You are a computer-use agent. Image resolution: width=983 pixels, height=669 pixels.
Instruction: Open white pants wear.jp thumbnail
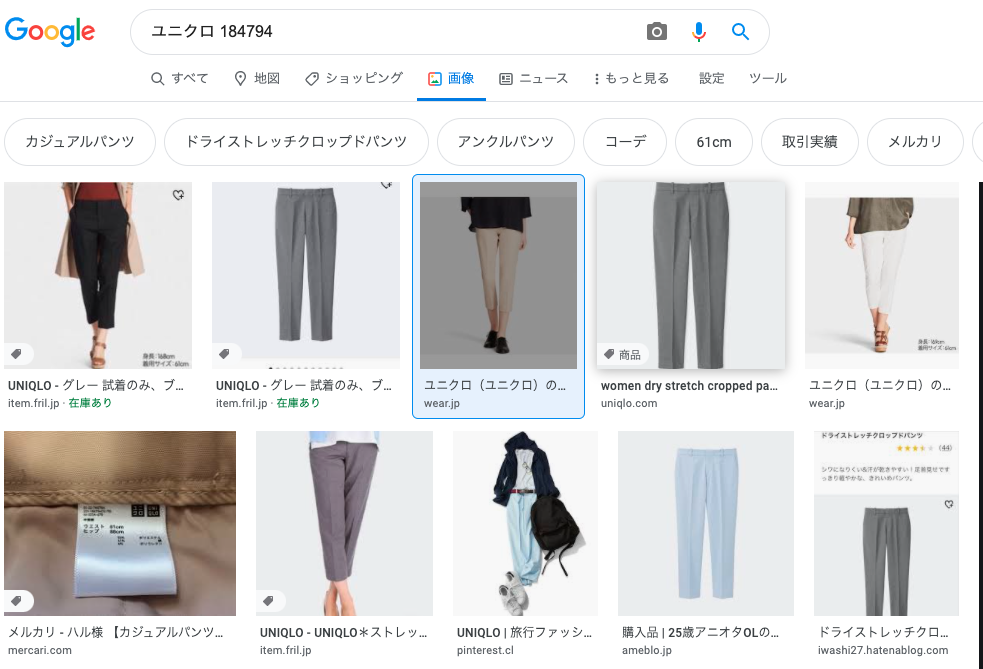tap(881, 275)
